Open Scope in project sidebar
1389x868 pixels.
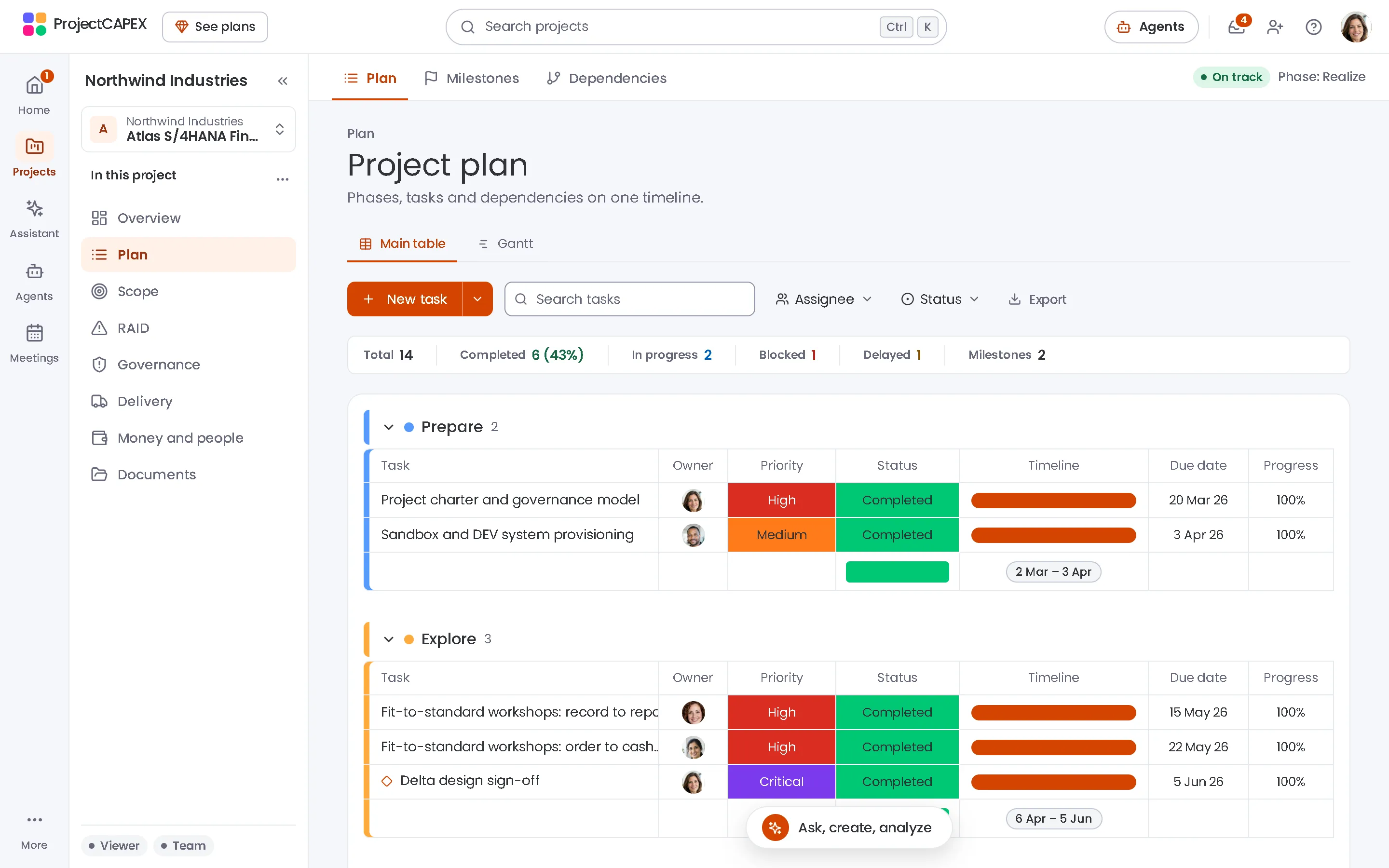188,292
